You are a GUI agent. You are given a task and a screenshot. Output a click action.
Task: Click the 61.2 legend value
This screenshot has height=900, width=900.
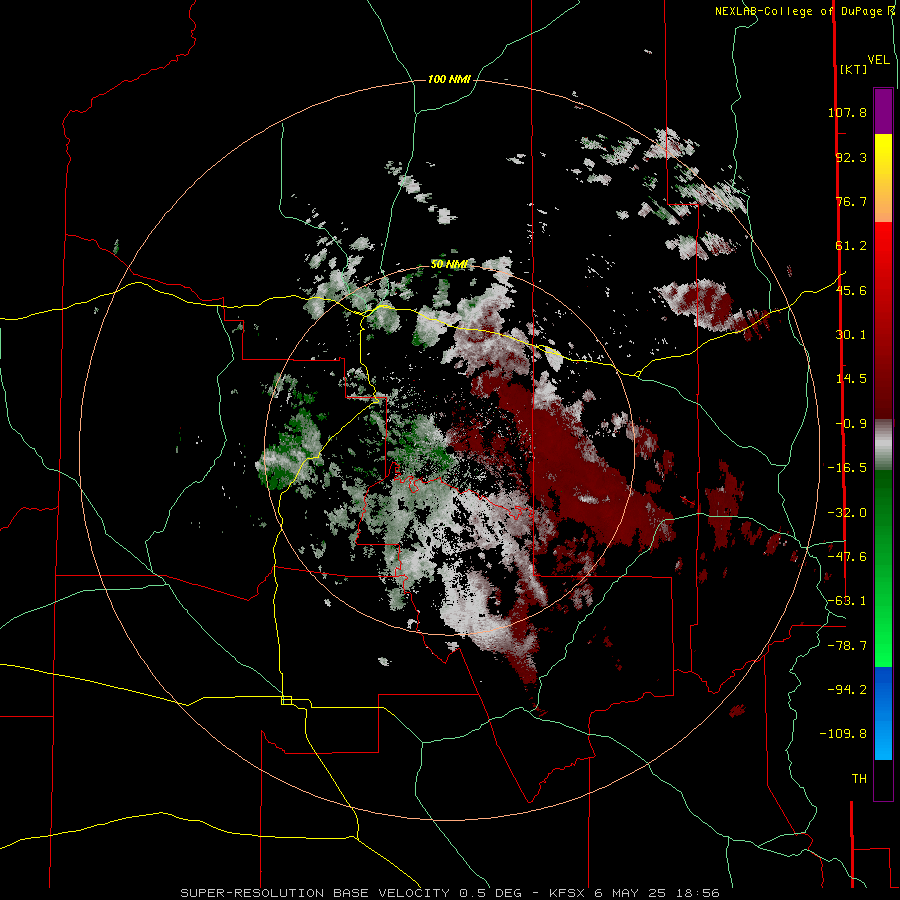[x=851, y=246]
